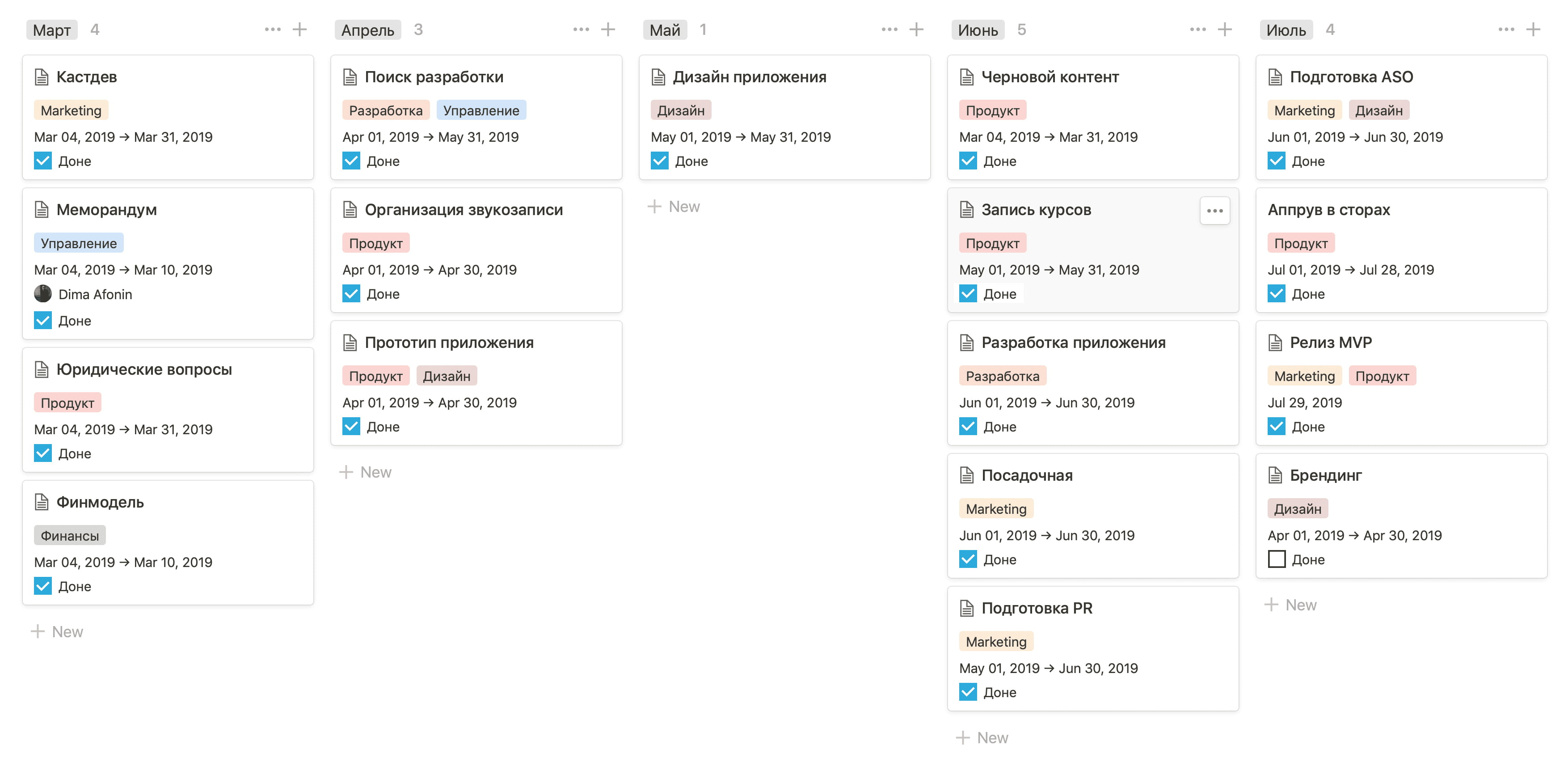Open the Релиз MVP card
1568x779 pixels.
(x=1401, y=382)
